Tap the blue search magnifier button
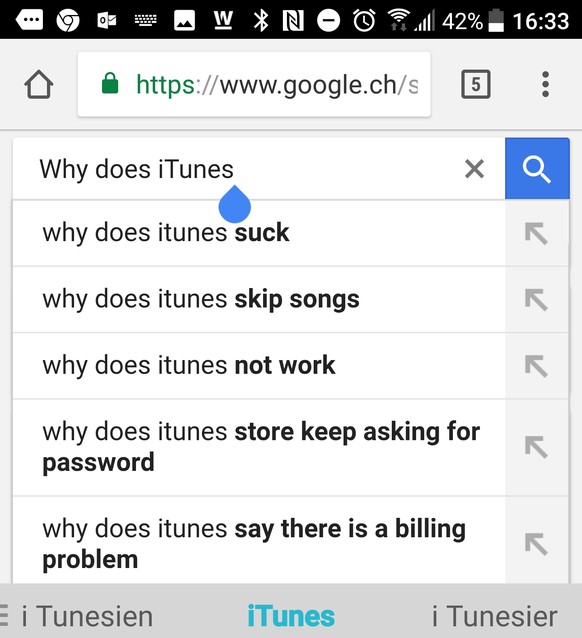The width and height of the screenshot is (582, 638). point(537,168)
